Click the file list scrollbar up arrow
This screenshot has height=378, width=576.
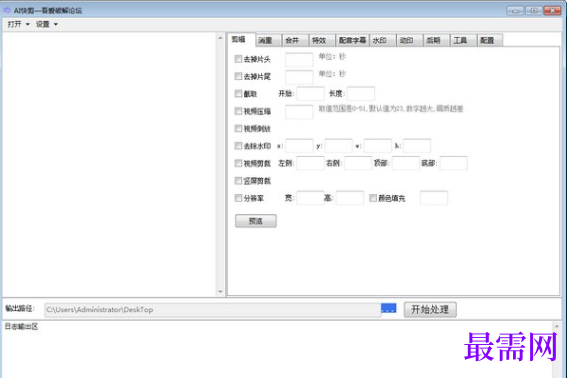[x=220, y=38]
